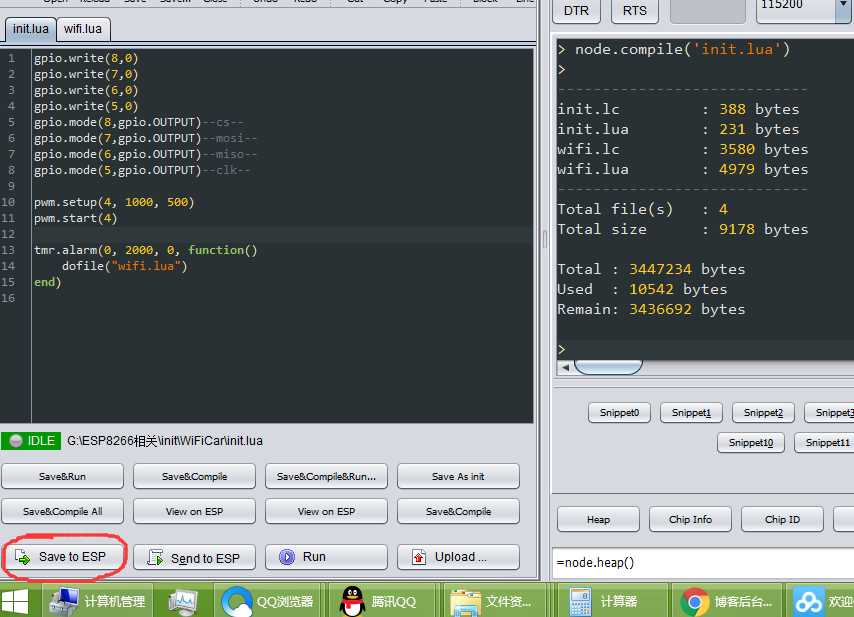
Task: Click the RTS button
Action: point(635,10)
